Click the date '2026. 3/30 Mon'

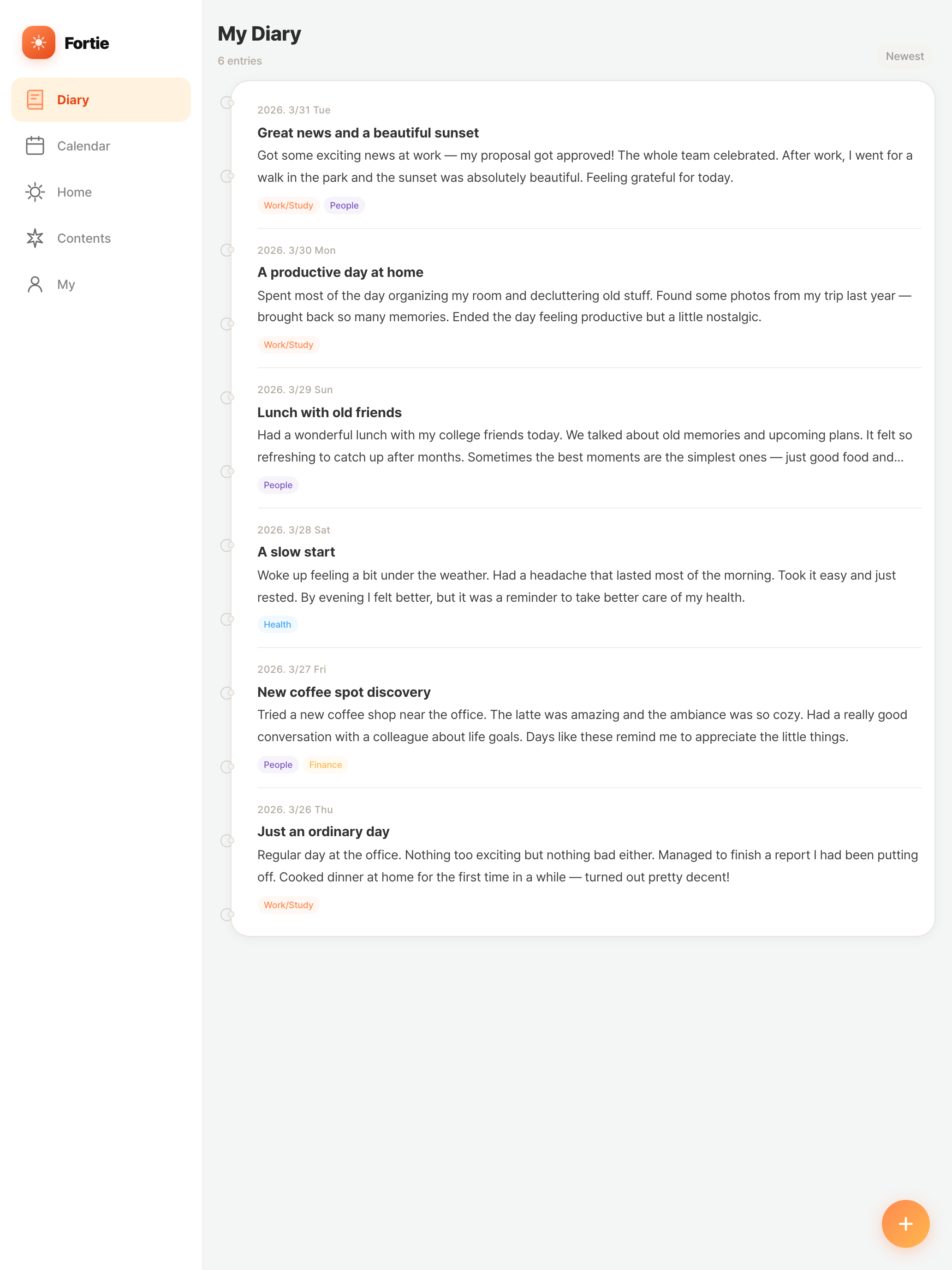click(296, 250)
